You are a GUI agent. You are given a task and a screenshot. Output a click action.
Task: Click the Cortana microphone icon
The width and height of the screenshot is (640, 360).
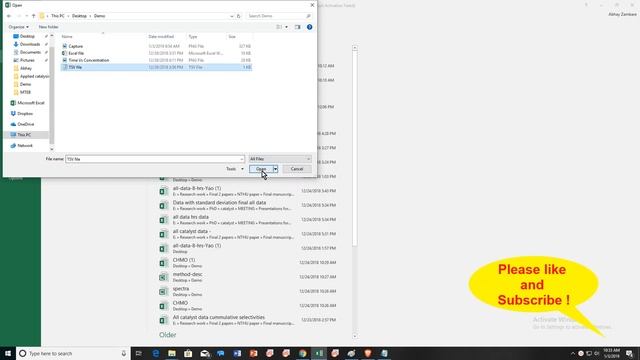124,353
